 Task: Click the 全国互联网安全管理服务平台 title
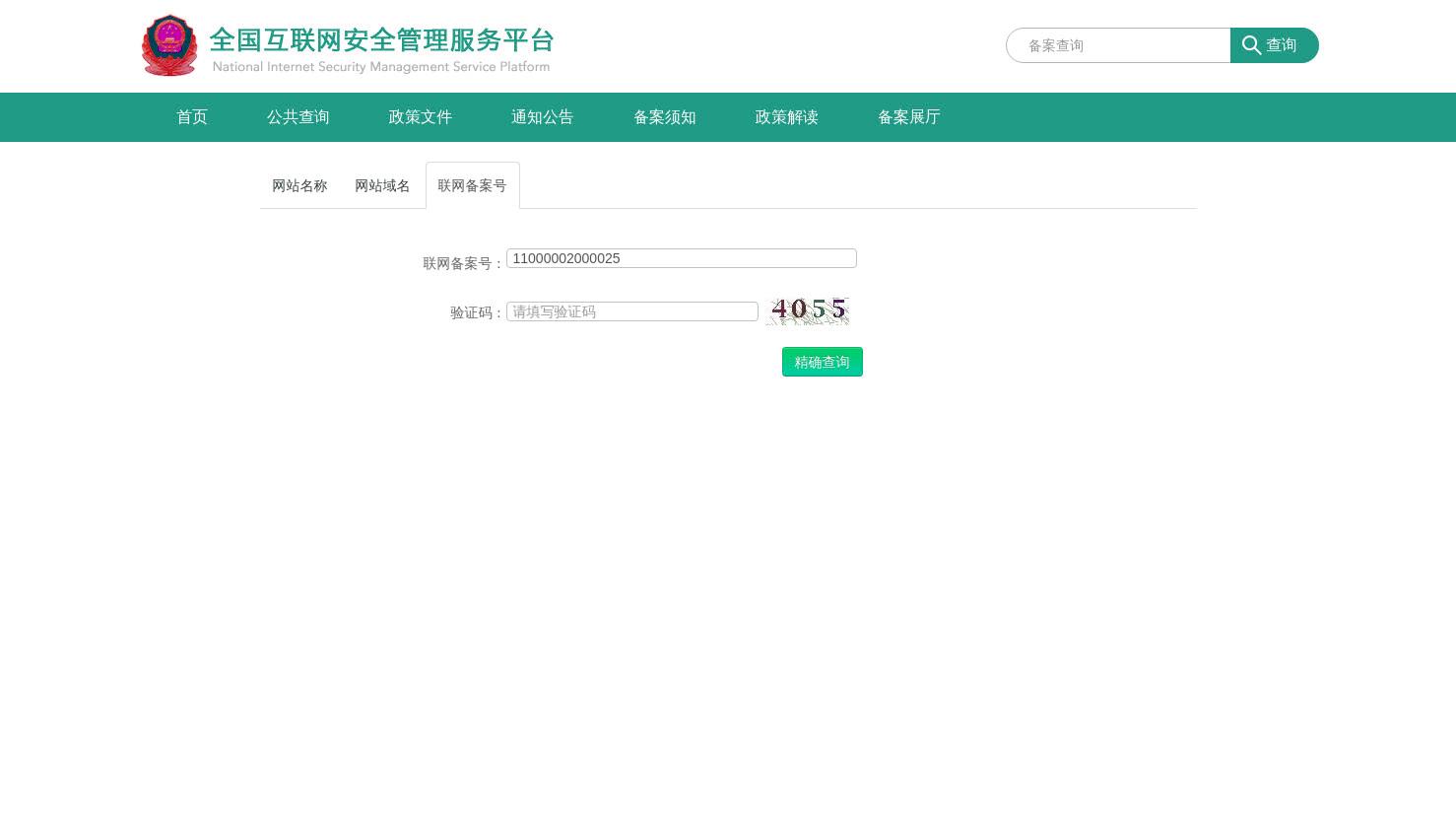(382, 40)
